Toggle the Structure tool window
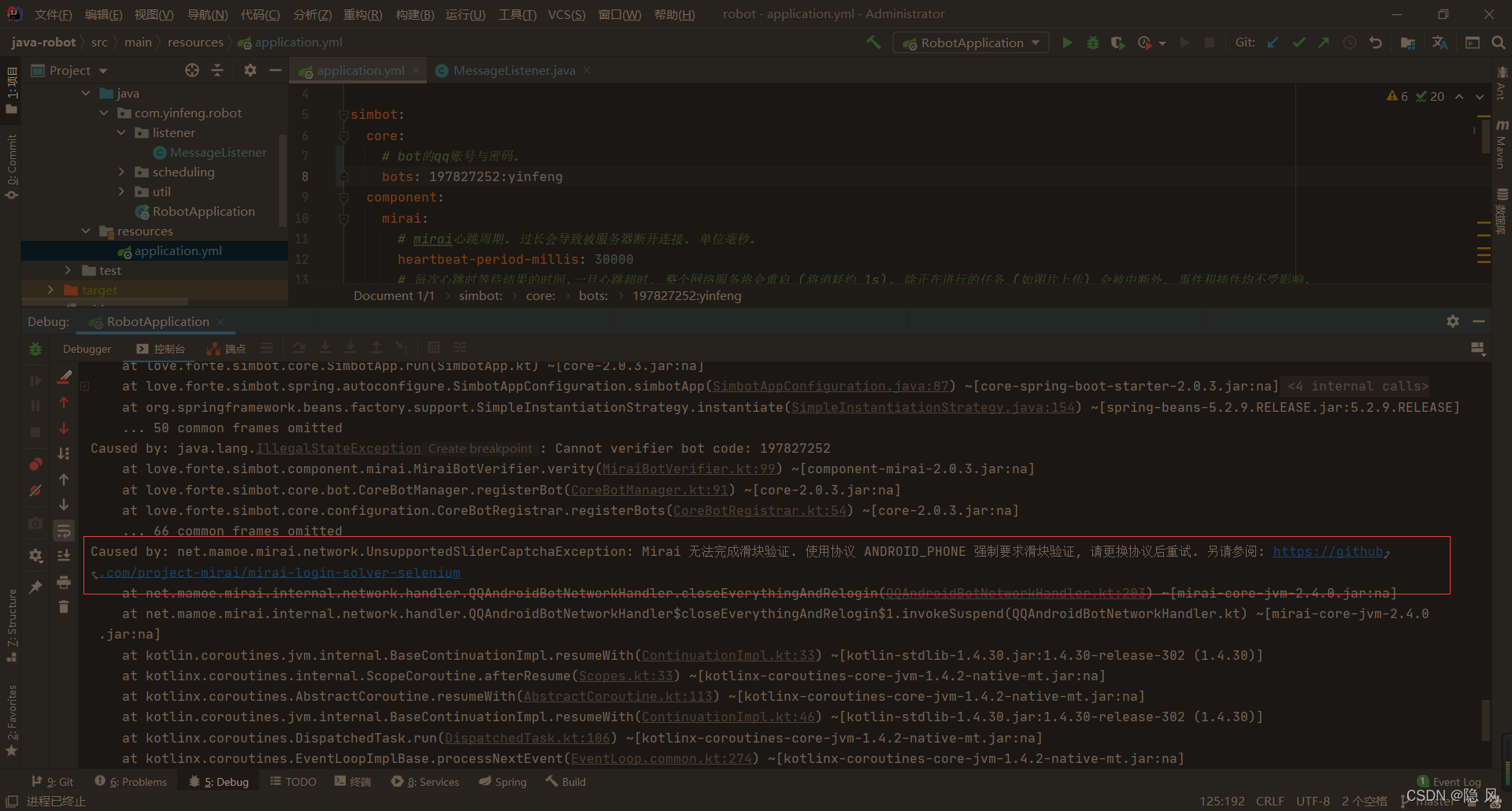This screenshot has height=811, width=1512. (11, 625)
